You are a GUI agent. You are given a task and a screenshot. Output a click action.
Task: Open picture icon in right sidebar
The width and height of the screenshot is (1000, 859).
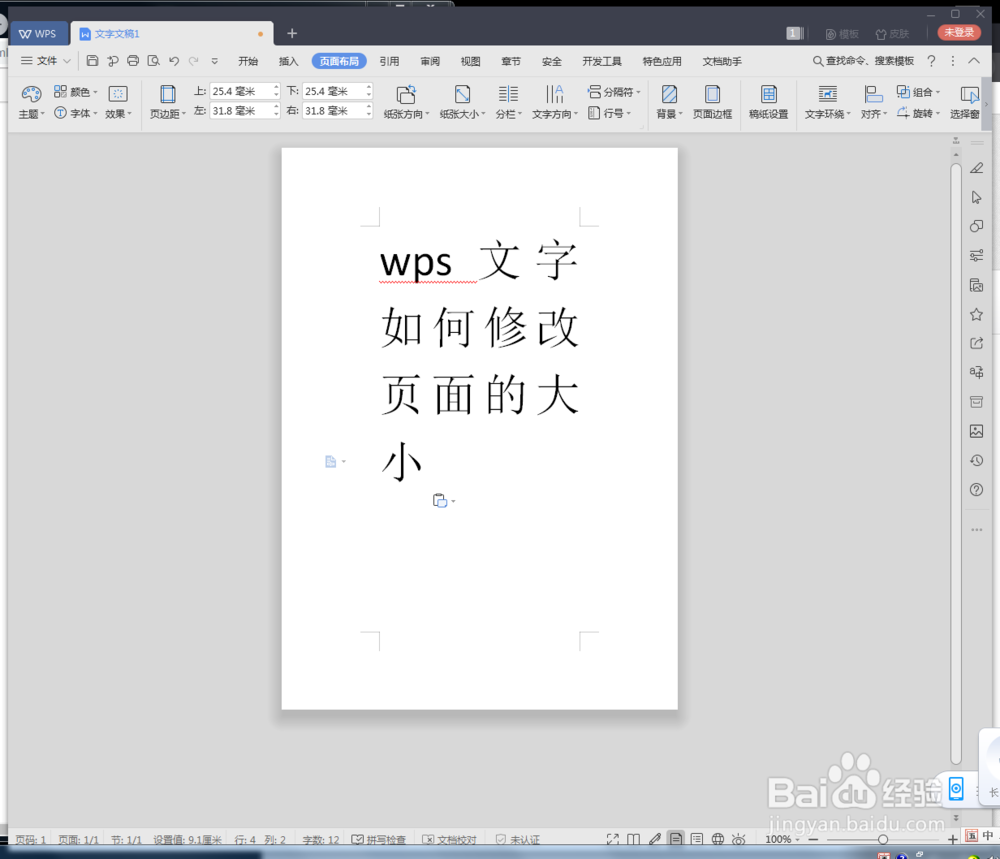[x=976, y=431]
